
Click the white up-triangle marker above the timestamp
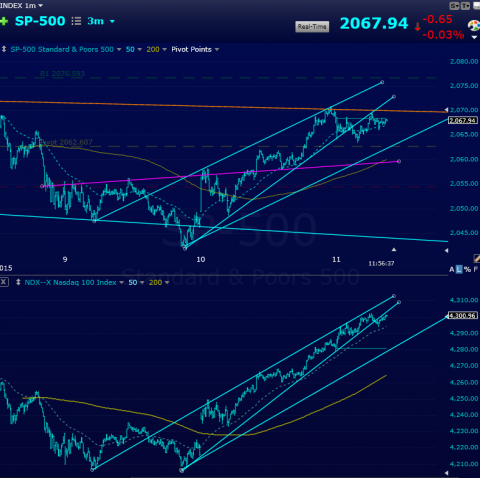(394, 249)
